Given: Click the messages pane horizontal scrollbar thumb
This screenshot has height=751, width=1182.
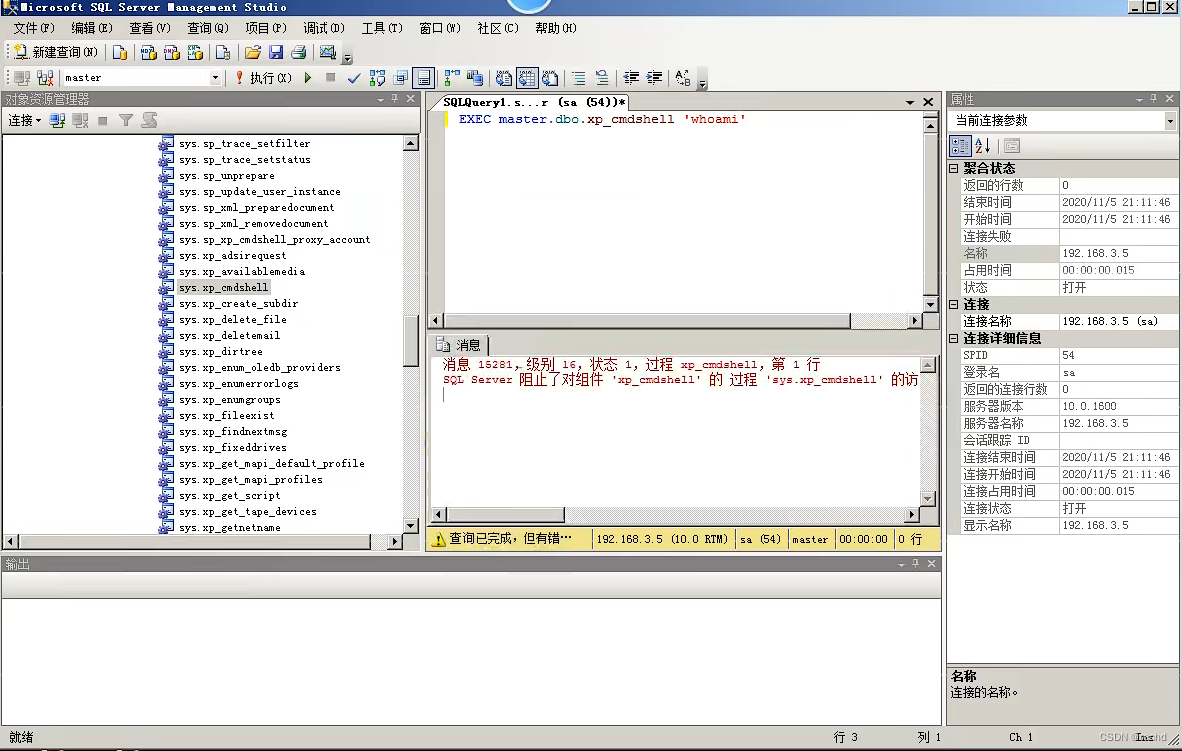Looking at the screenshot, I should (x=506, y=514).
